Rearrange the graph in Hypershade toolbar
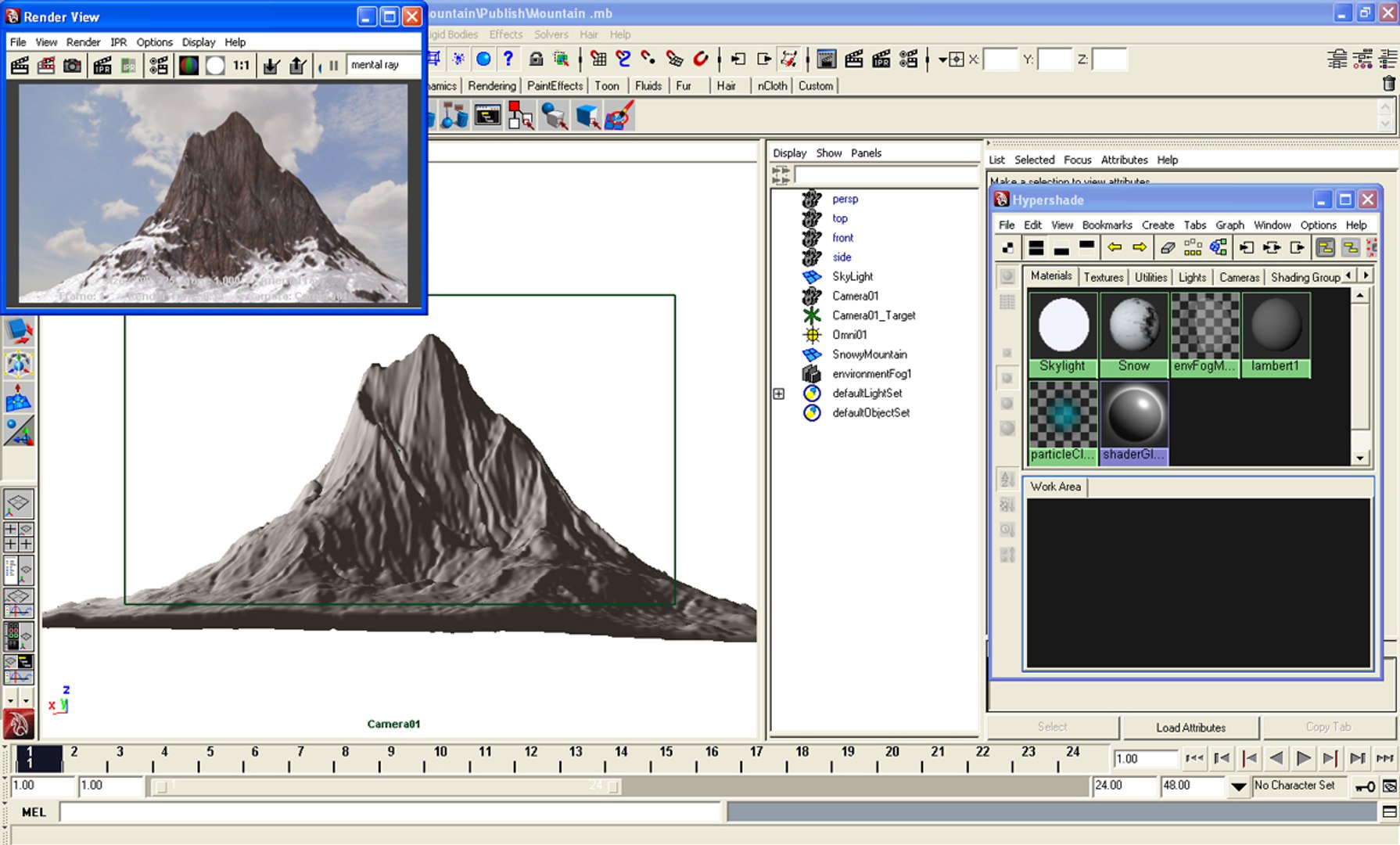The image size is (1400, 845). 1193,248
